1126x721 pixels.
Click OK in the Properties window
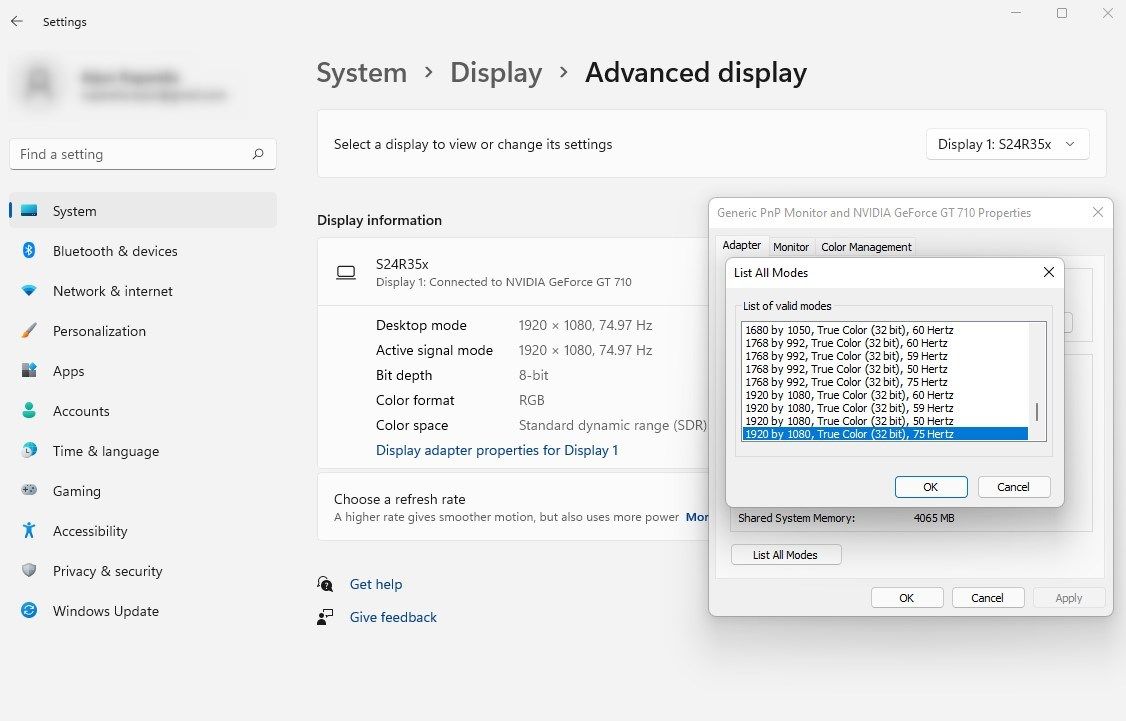coord(907,597)
